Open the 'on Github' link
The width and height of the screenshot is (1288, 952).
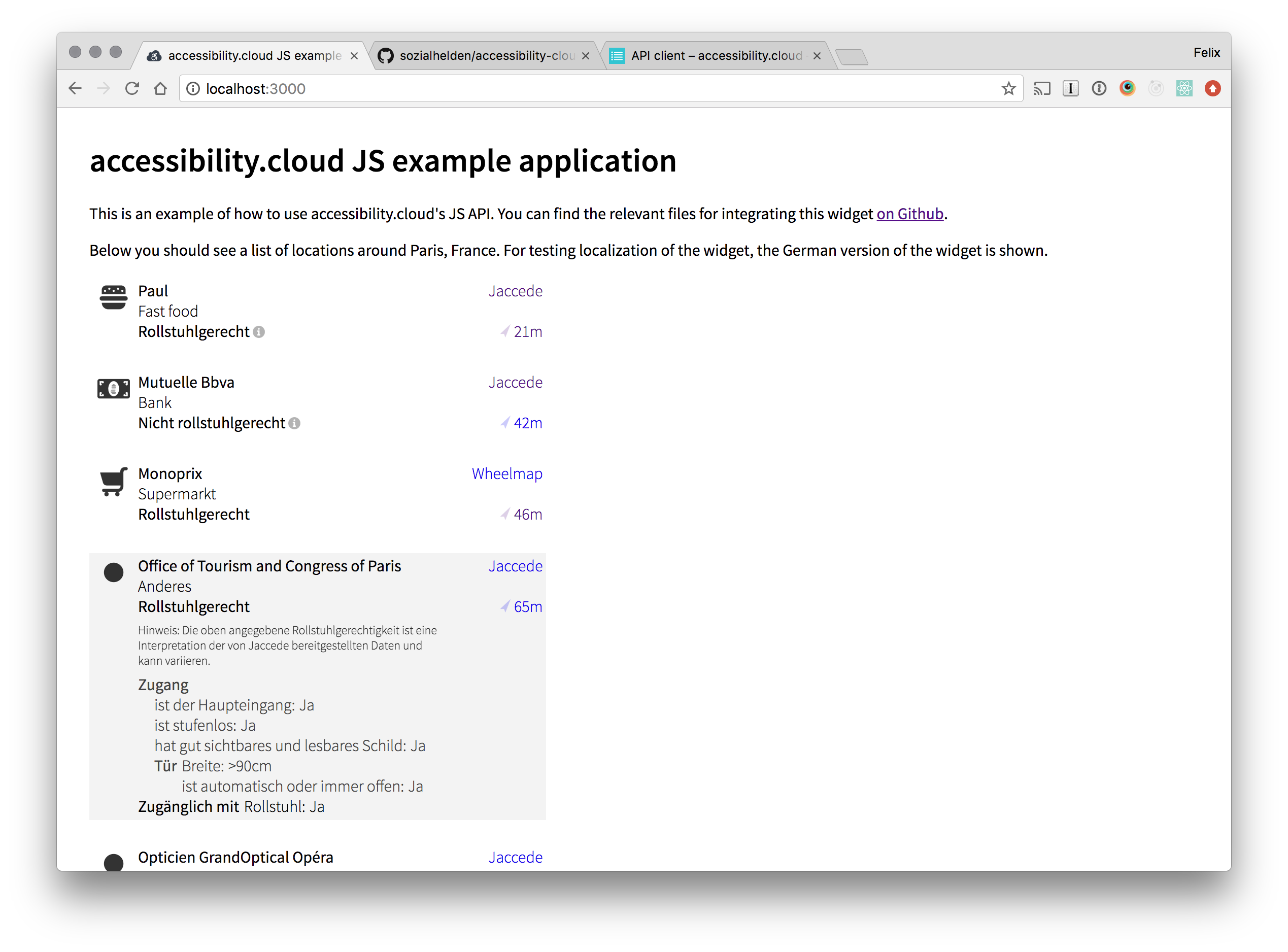coord(909,214)
